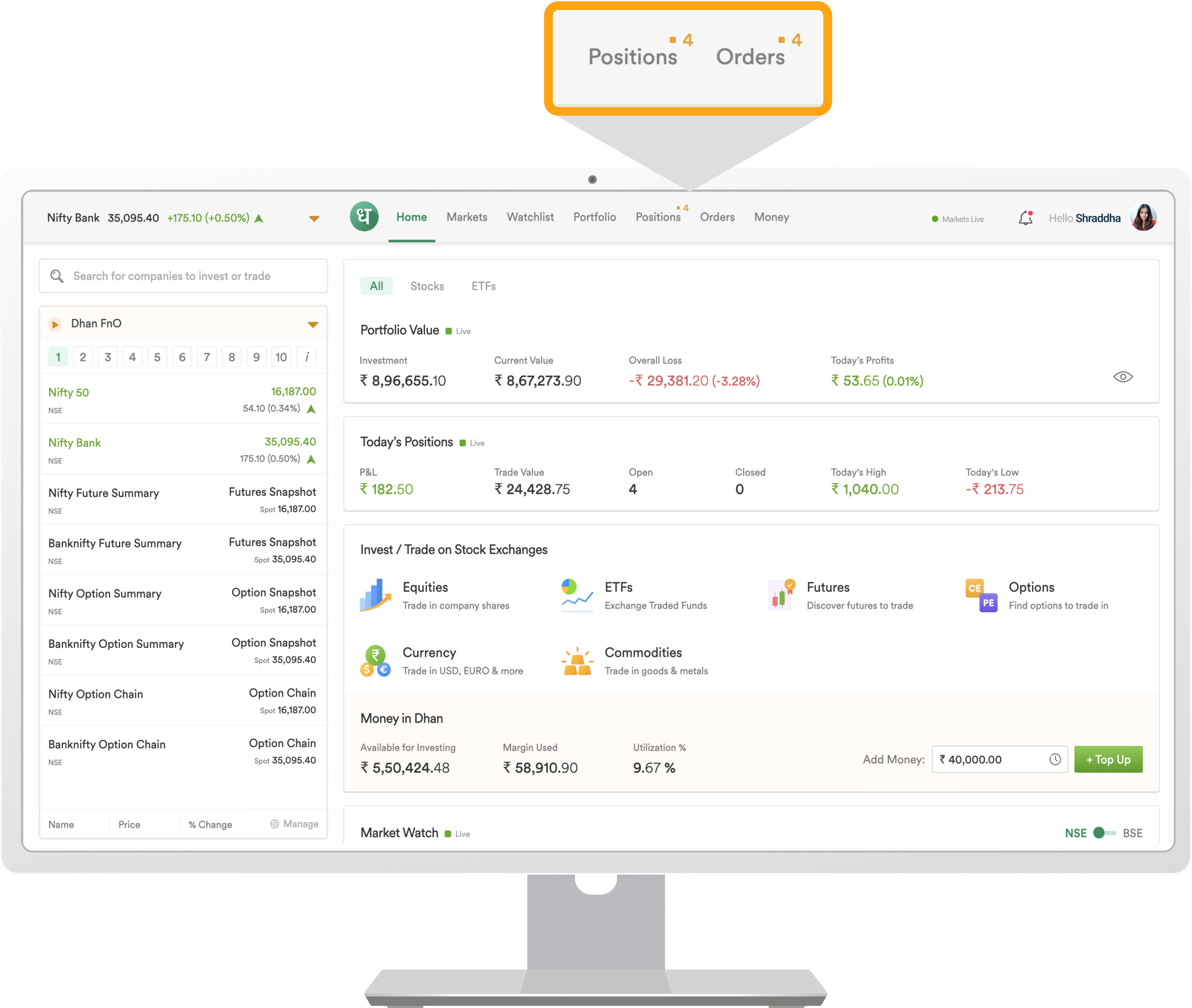The width and height of the screenshot is (1192, 1008).
Task: Select watchlist number 4
Action: (133, 357)
